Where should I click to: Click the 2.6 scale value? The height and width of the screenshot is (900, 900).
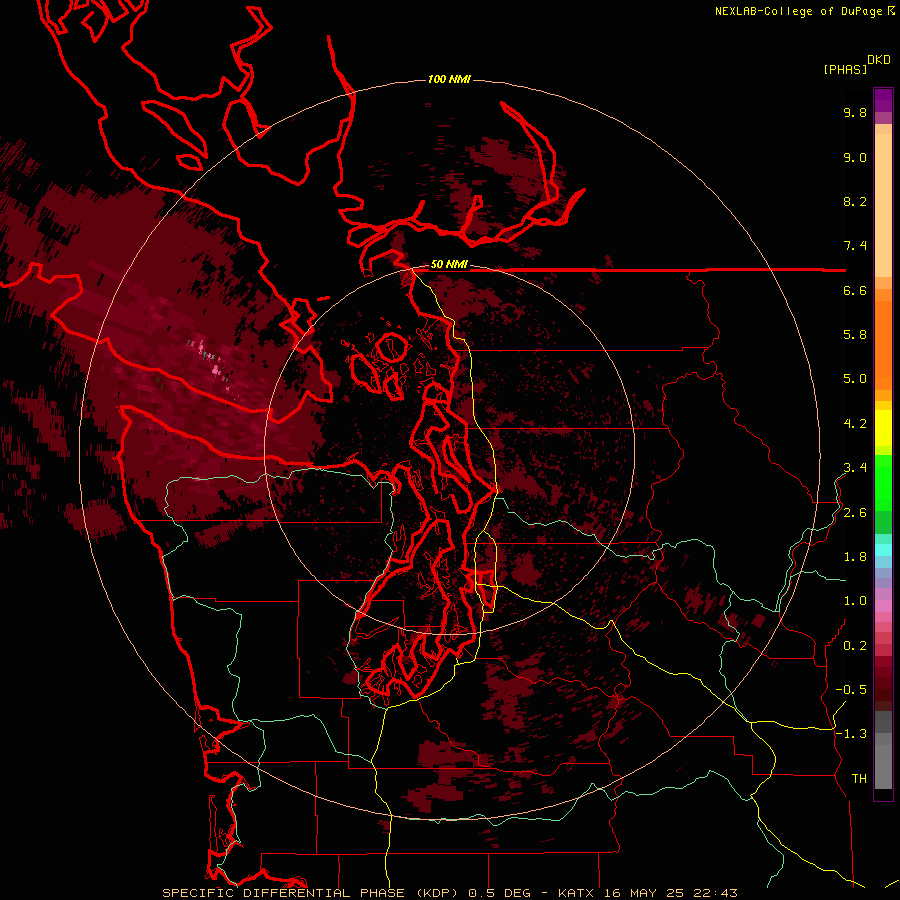pyautogui.click(x=855, y=513)
